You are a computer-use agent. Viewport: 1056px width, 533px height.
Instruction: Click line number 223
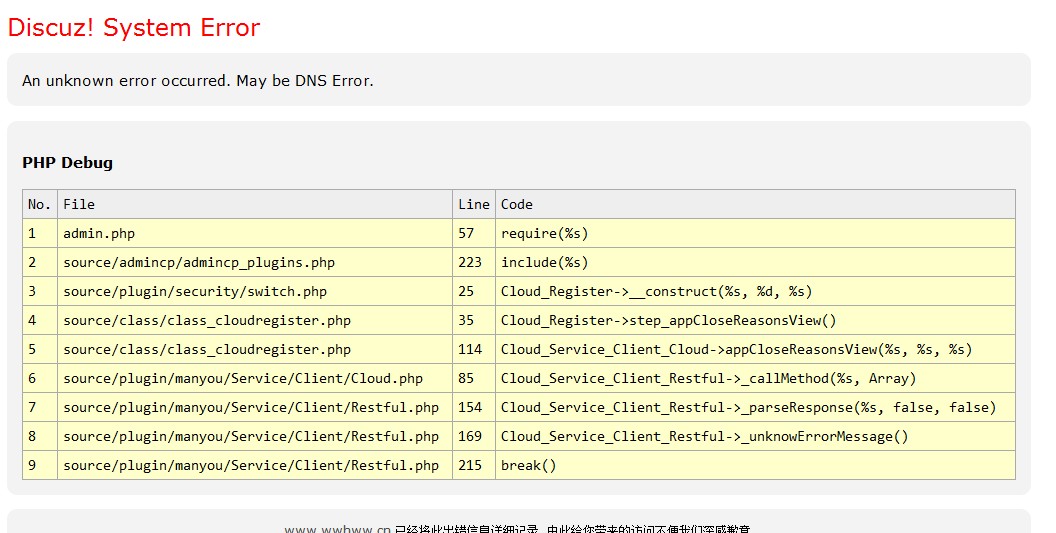(x=474, y=262)
